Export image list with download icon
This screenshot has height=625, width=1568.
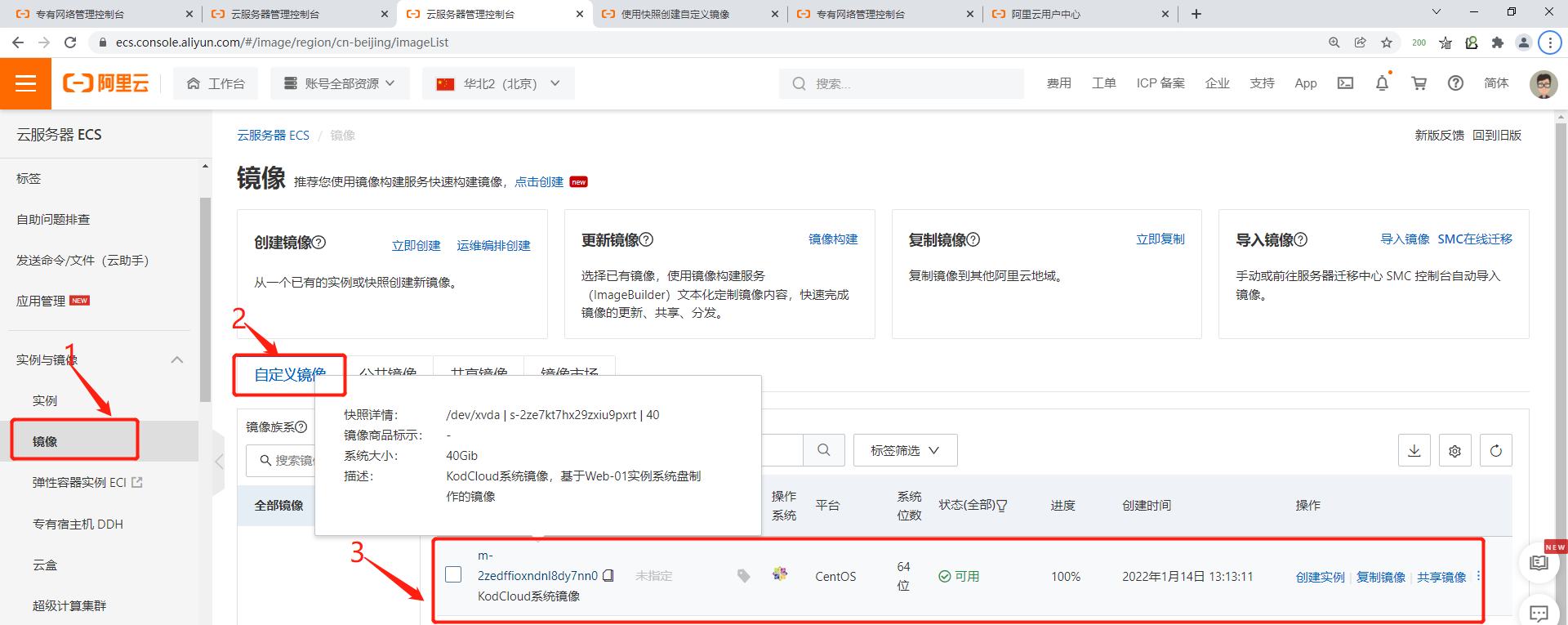click(x=1414, y=450)
